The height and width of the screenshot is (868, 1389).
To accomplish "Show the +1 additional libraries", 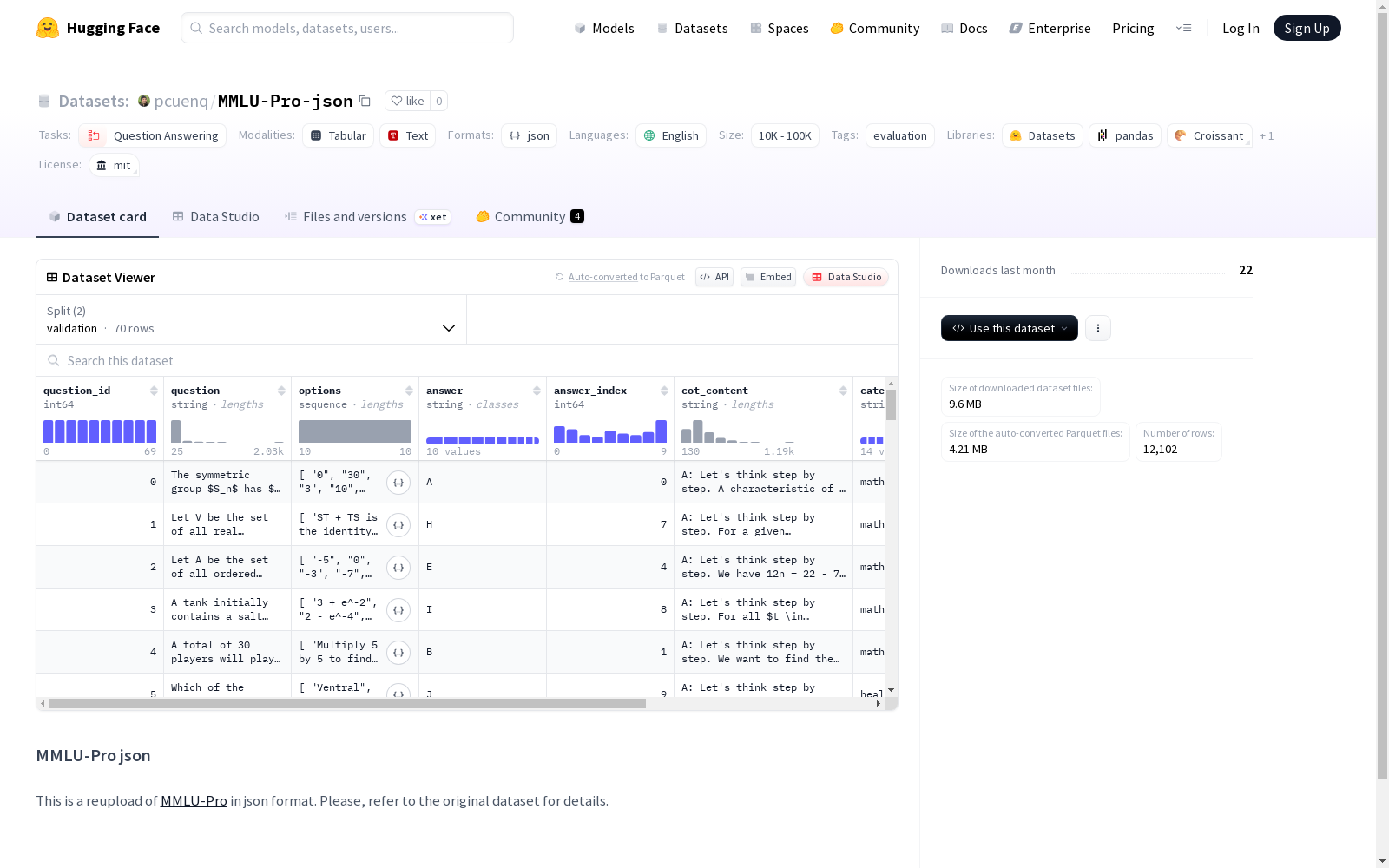I will click(x=1267, y=135).
